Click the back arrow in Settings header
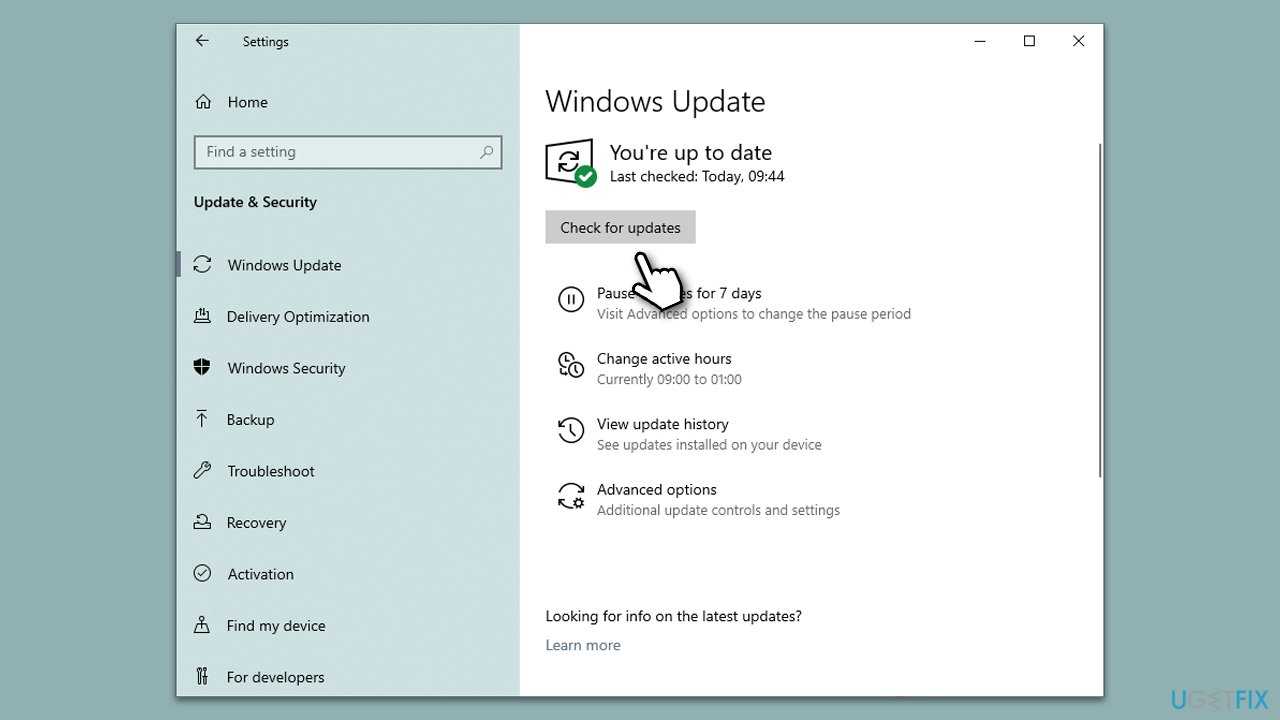Screen dimensions: 1280x720 pos(202,41)
